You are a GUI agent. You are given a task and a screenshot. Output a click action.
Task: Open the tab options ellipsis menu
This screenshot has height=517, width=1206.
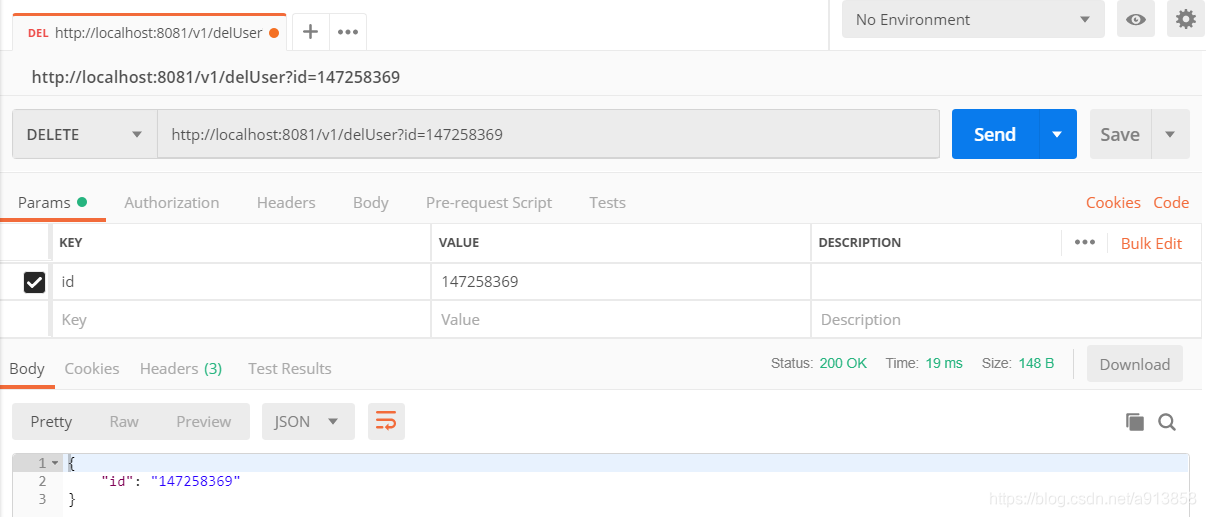[348, 31]
